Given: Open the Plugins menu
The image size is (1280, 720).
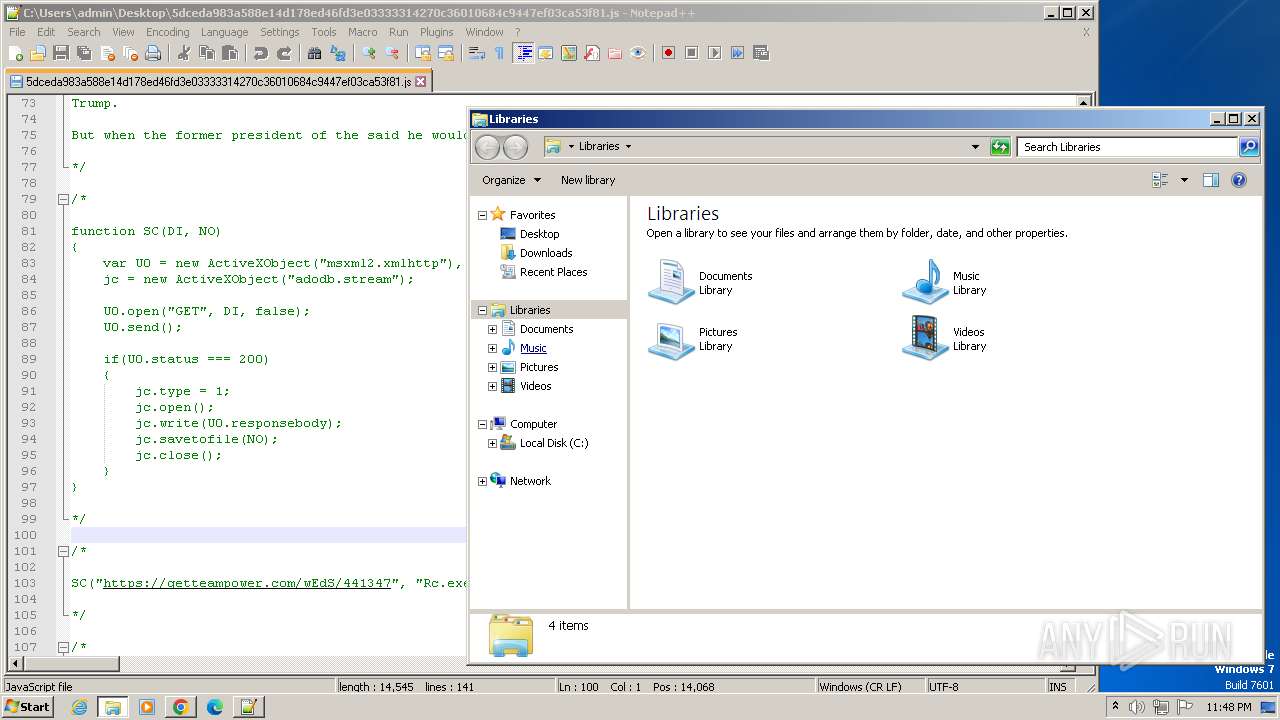Looking at the screenshot, I should point(436,32).
